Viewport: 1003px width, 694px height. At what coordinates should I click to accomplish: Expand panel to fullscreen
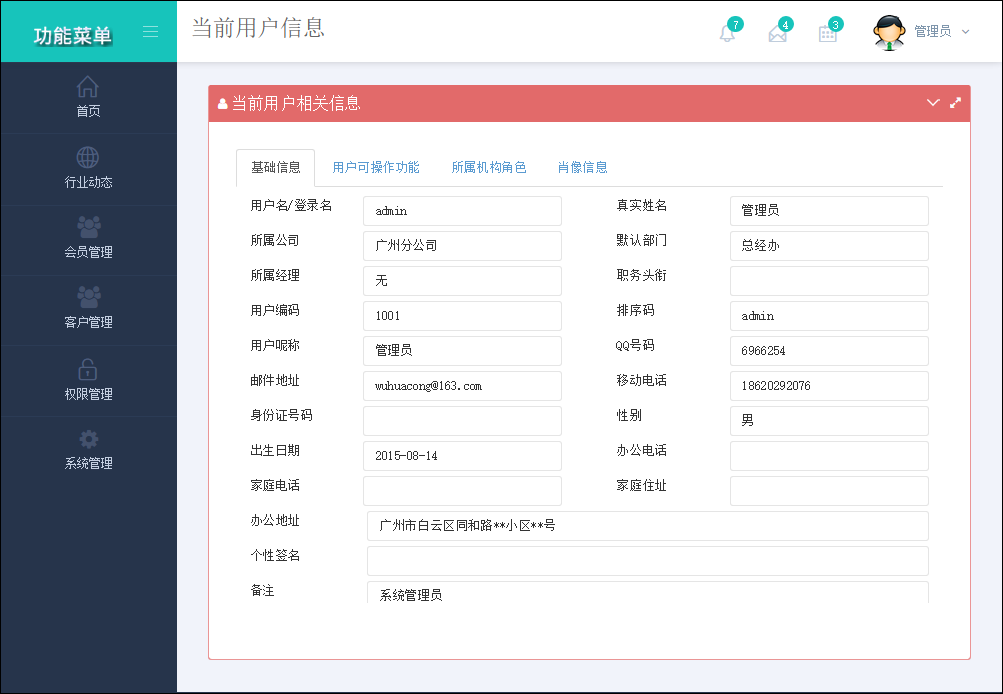pyautogui.click(x=955, y=103)
